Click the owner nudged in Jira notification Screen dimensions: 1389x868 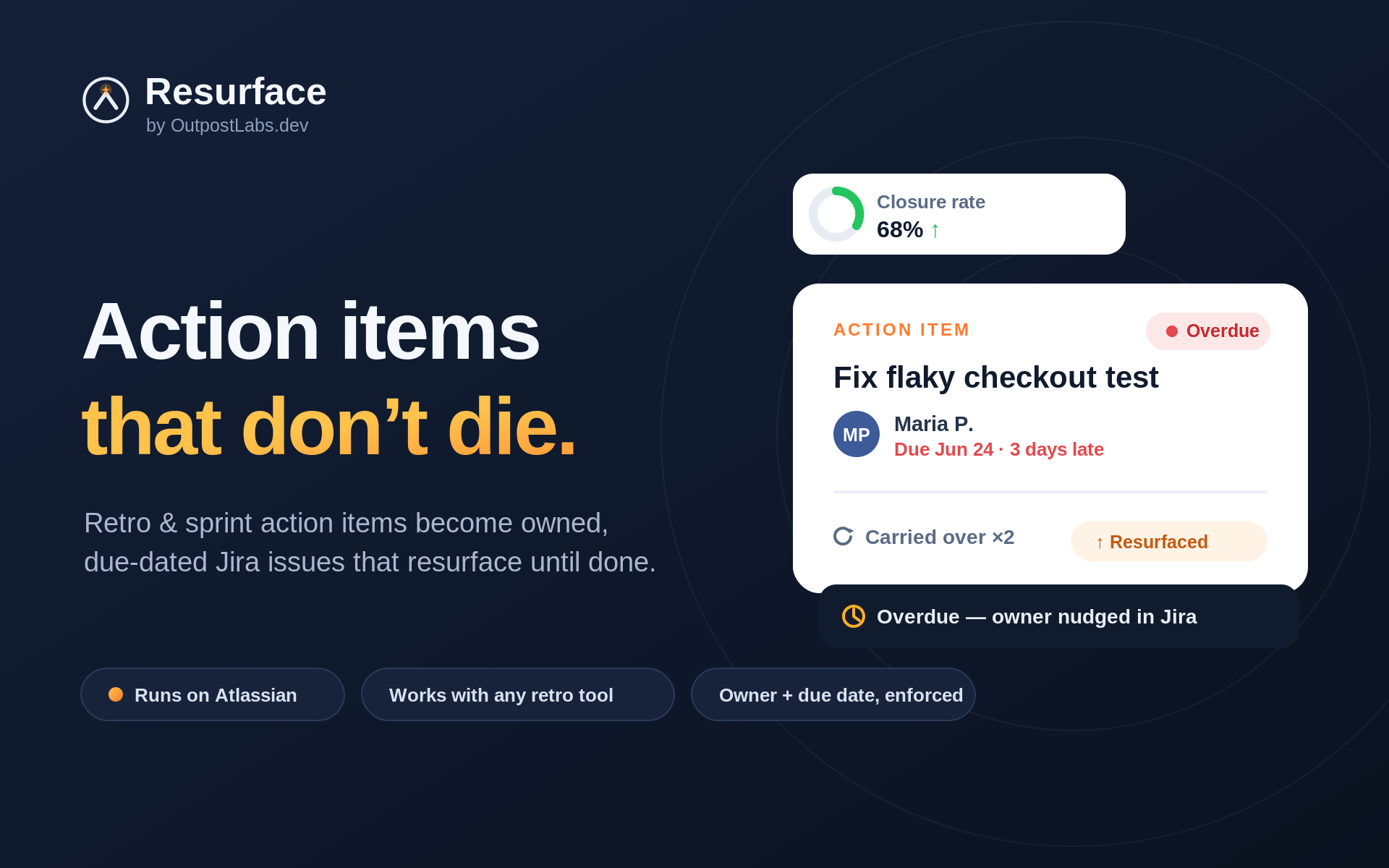1059,616
